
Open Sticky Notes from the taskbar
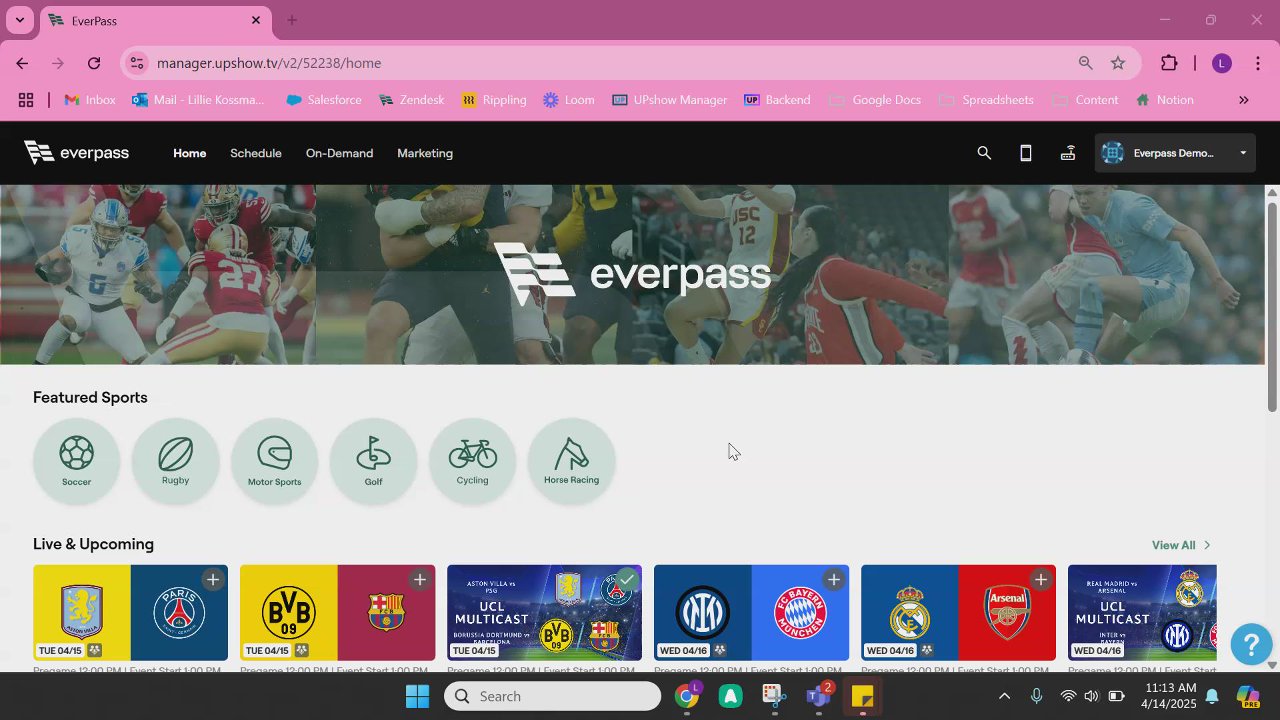863,696
